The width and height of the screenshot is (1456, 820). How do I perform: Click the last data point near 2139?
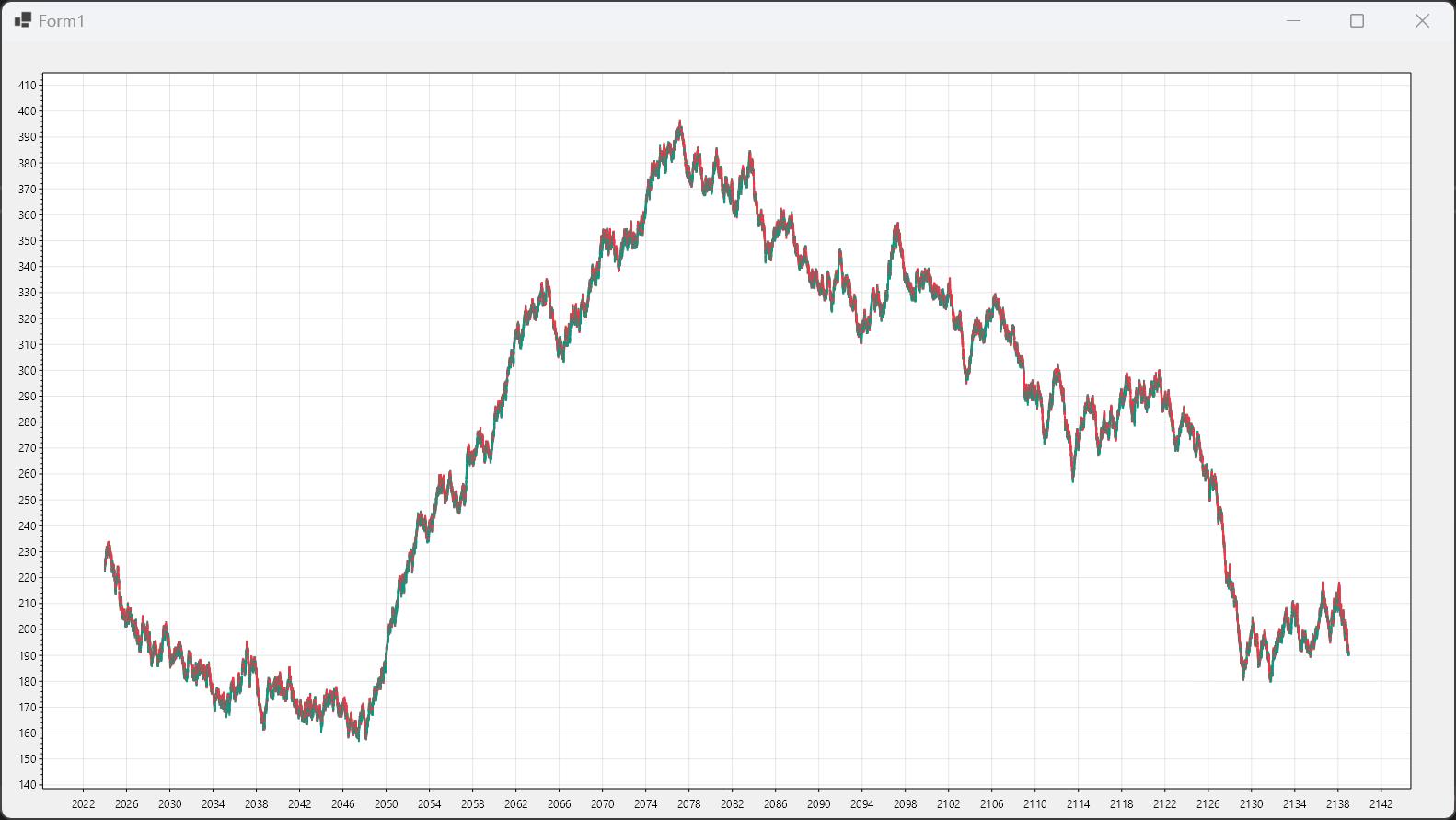pos(1348,653)
